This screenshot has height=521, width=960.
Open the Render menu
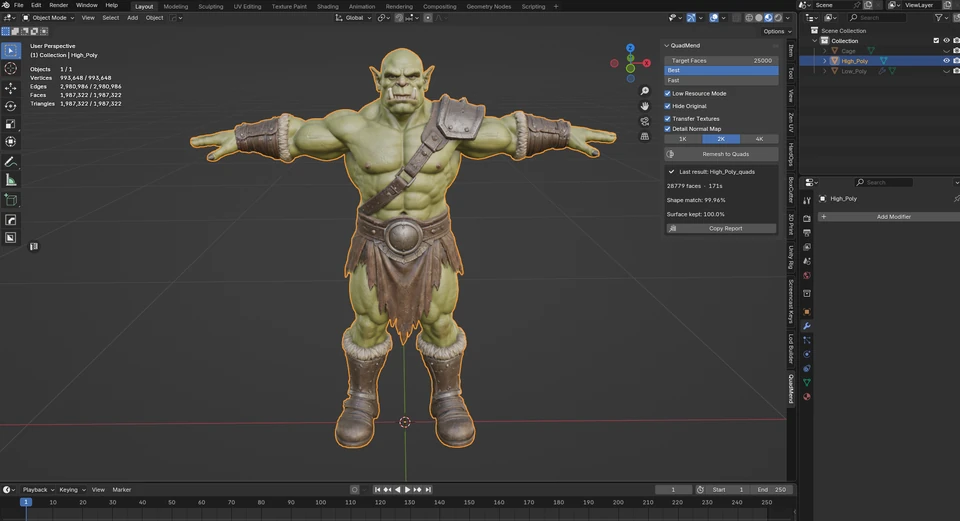coord(58,6)
